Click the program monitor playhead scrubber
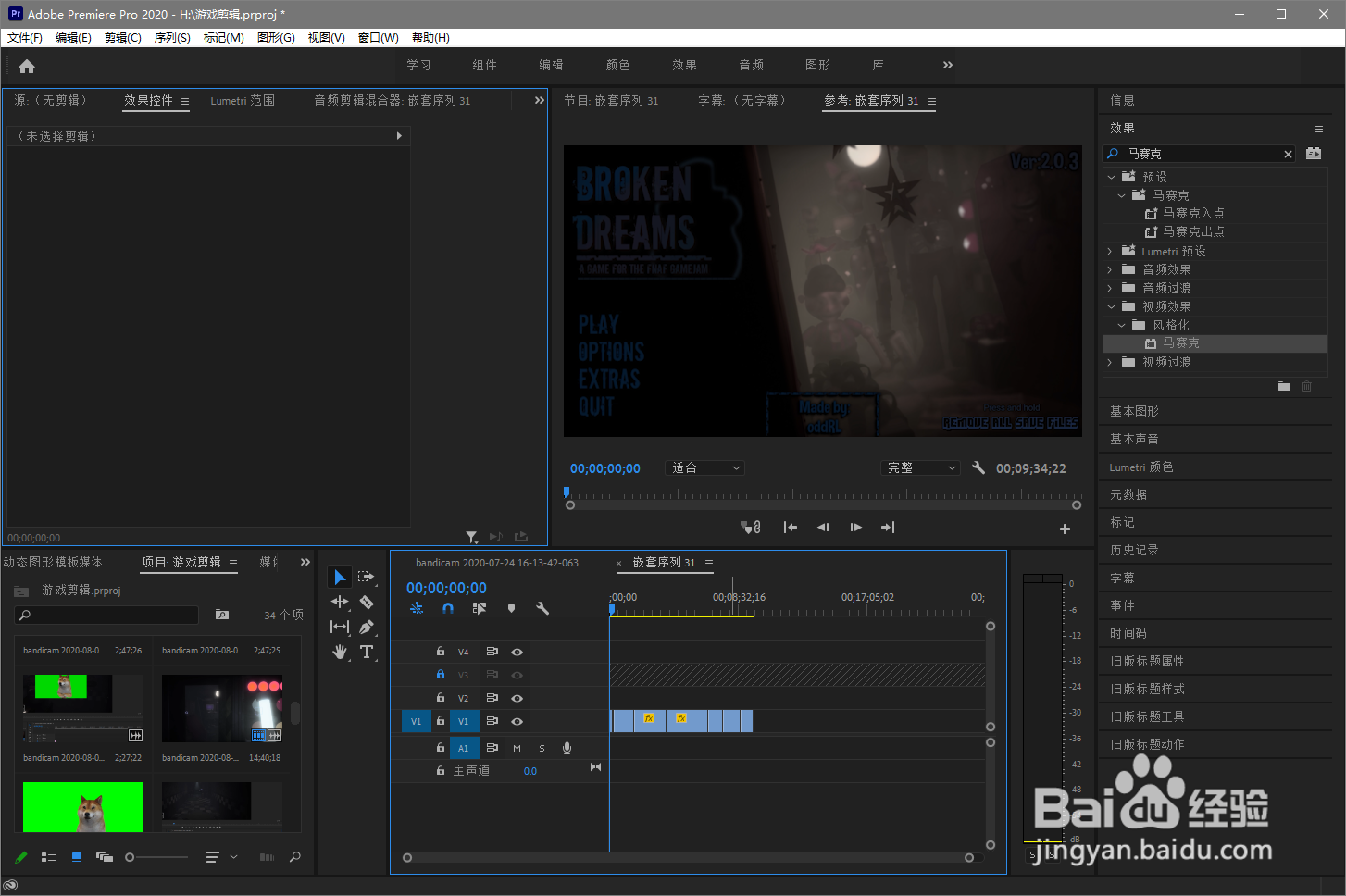1346x896 pixels. click(567, 492)
